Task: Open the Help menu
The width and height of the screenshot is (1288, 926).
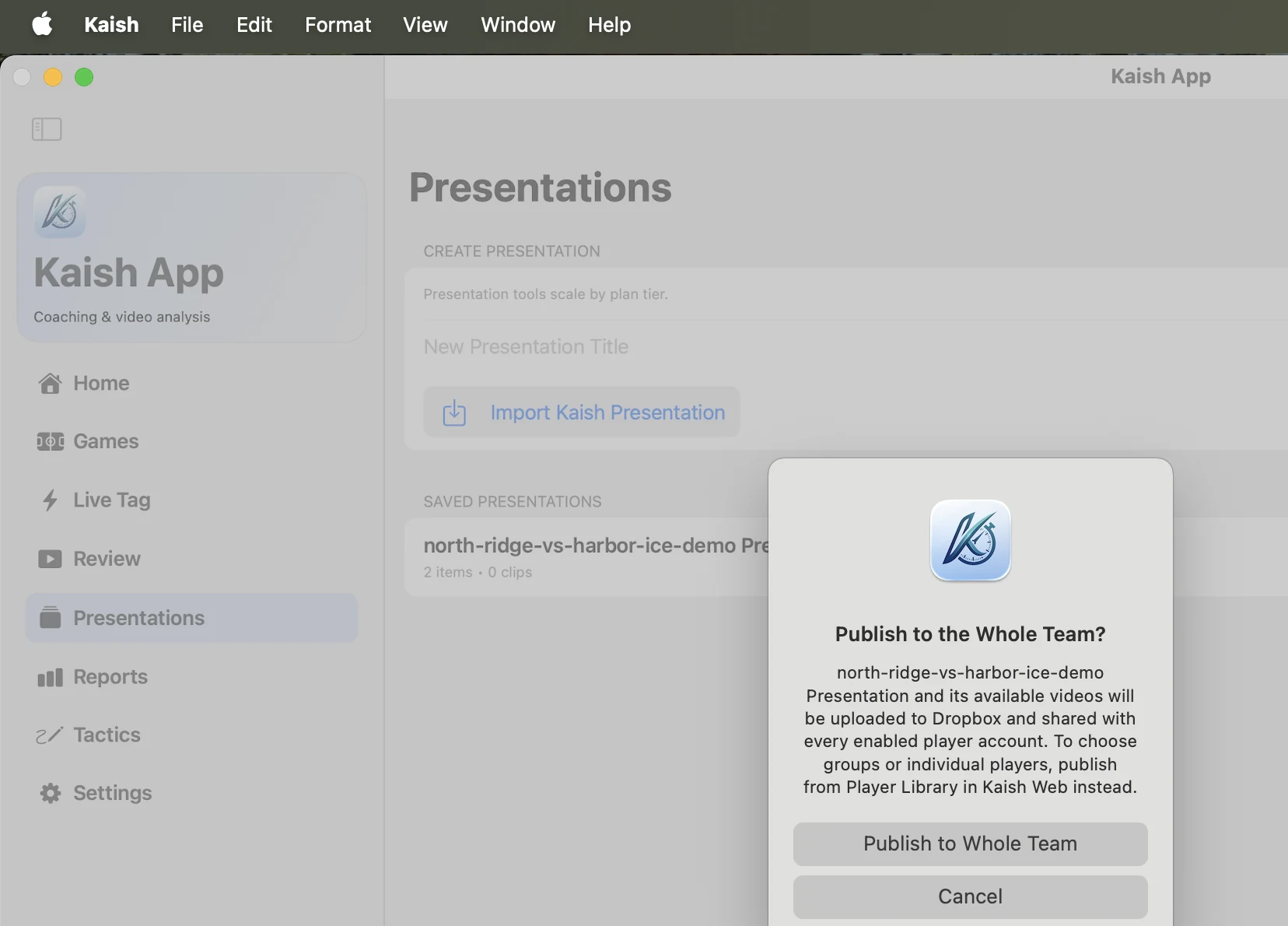Action: [x=610, y=25]
